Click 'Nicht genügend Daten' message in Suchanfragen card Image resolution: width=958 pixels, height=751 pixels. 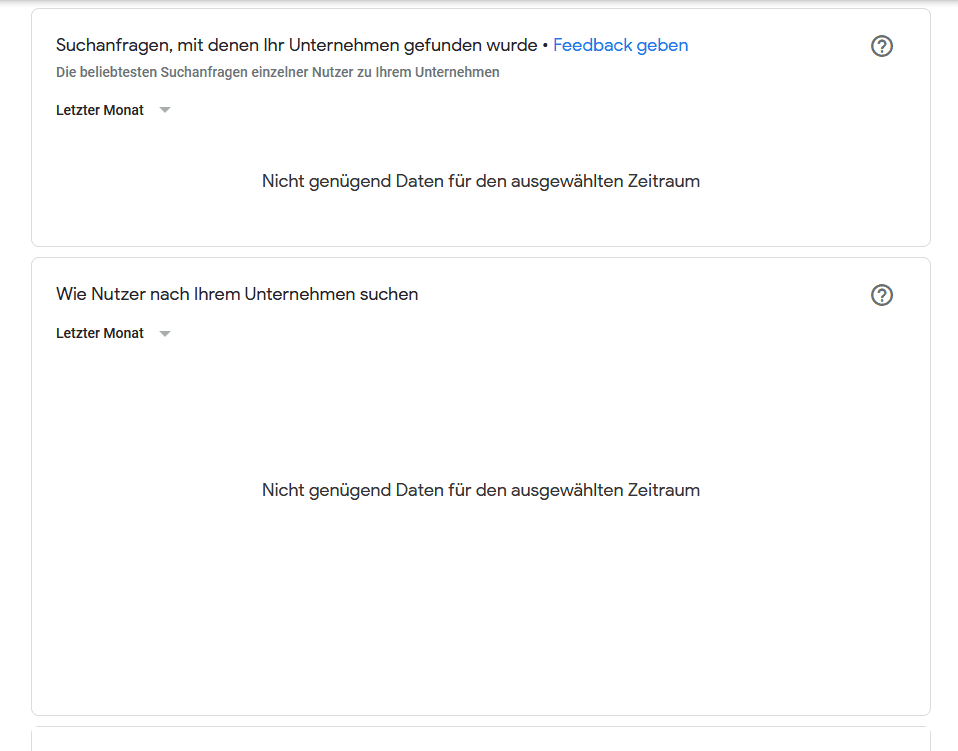coord(480,181)
